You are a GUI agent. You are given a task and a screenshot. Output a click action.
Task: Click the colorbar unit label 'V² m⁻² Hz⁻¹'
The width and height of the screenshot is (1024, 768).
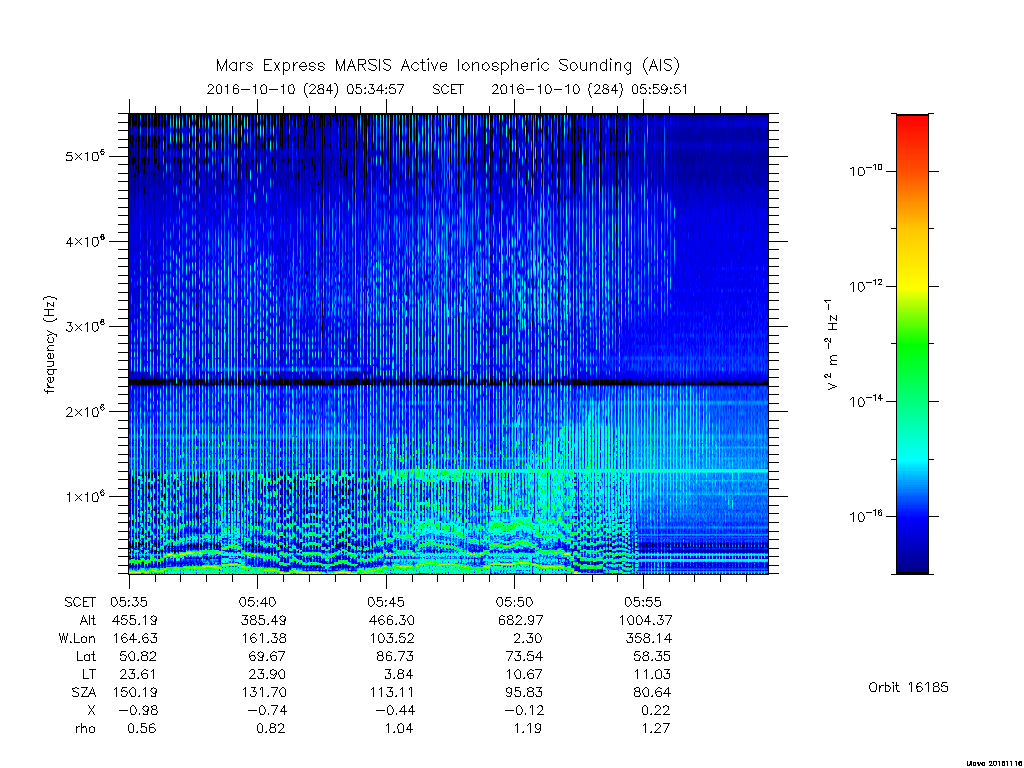pos(831,344)
